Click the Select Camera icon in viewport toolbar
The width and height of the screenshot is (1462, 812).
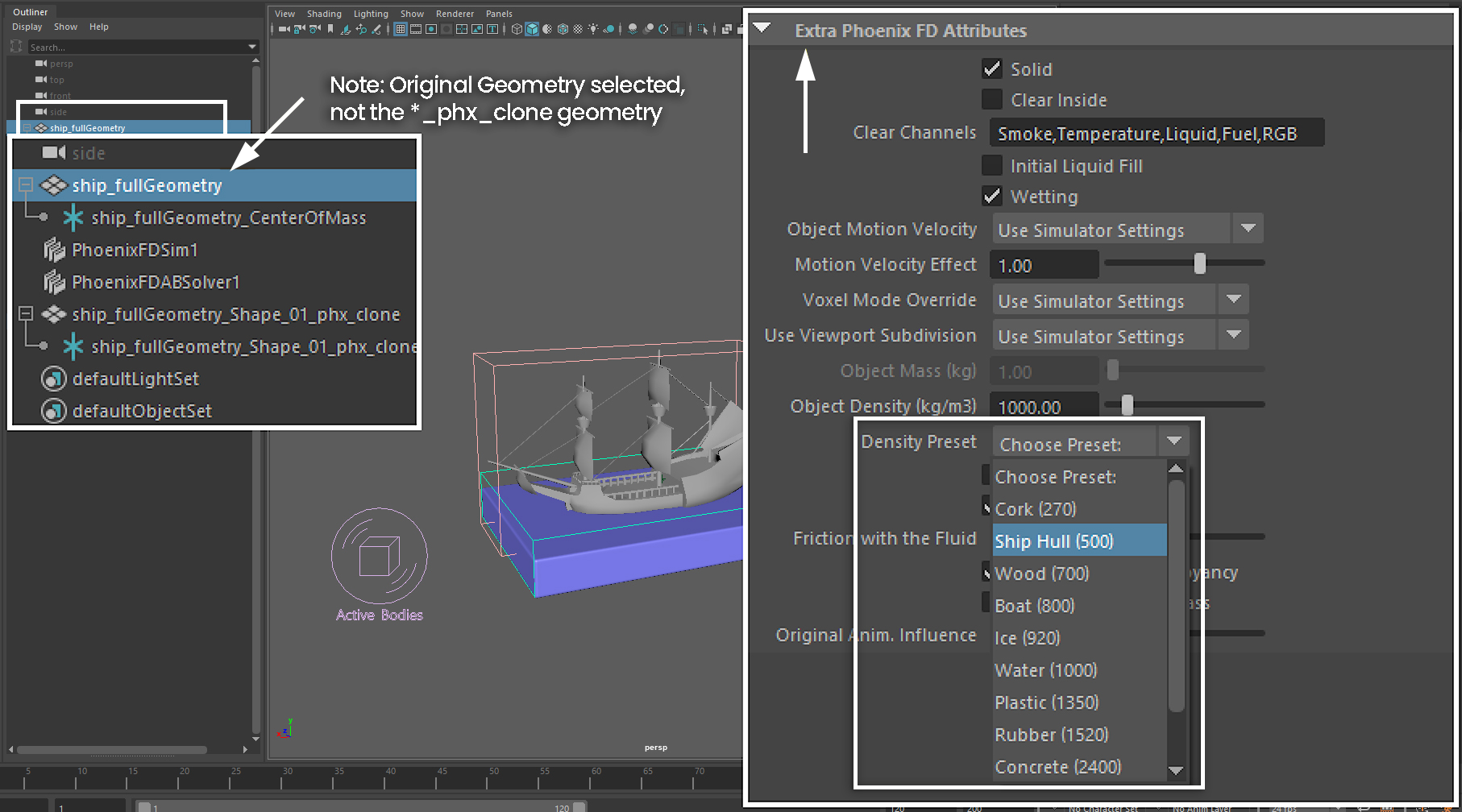tap(284, 29)
